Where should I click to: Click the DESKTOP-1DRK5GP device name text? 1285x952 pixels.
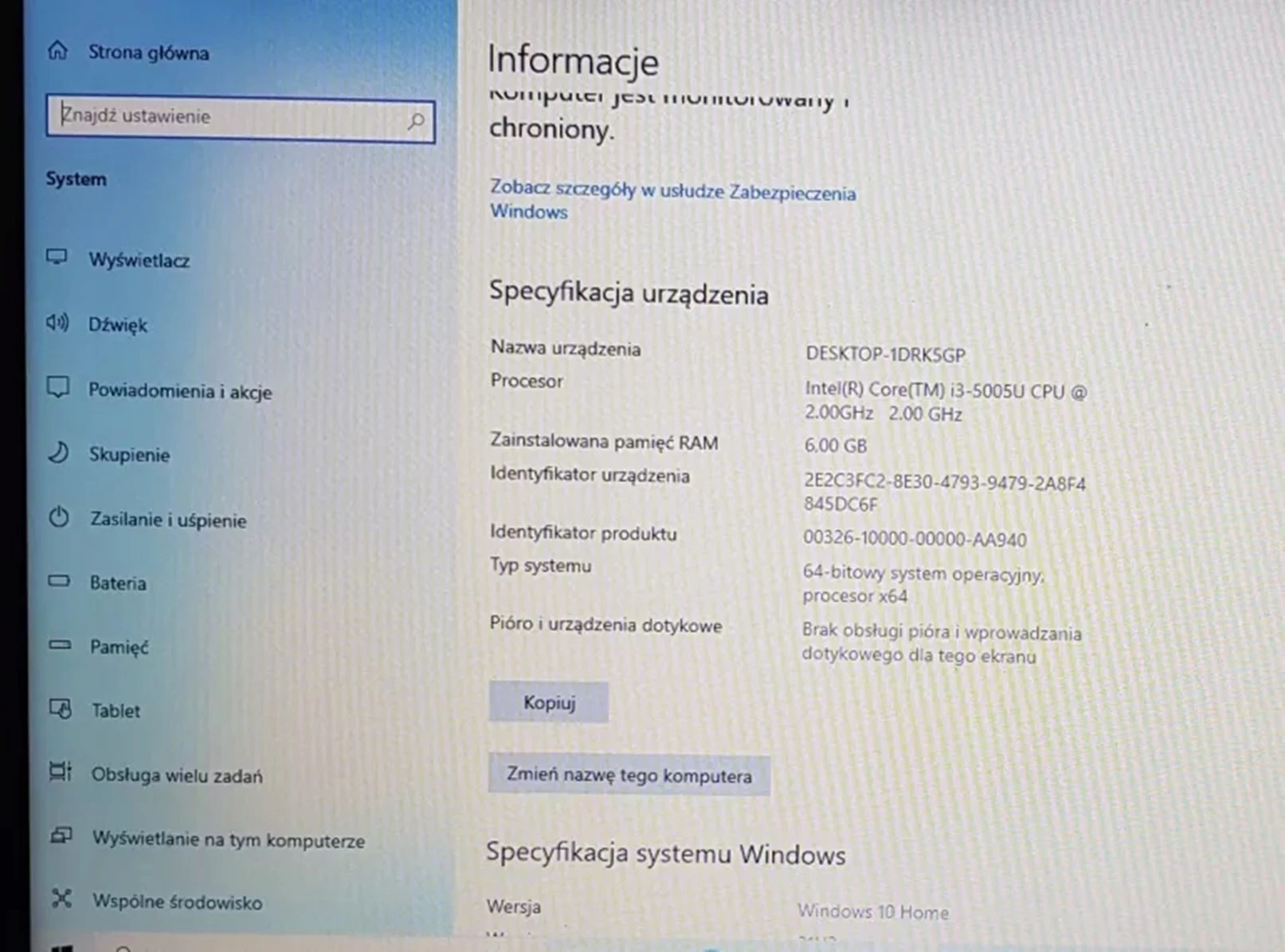click(884, 355)
